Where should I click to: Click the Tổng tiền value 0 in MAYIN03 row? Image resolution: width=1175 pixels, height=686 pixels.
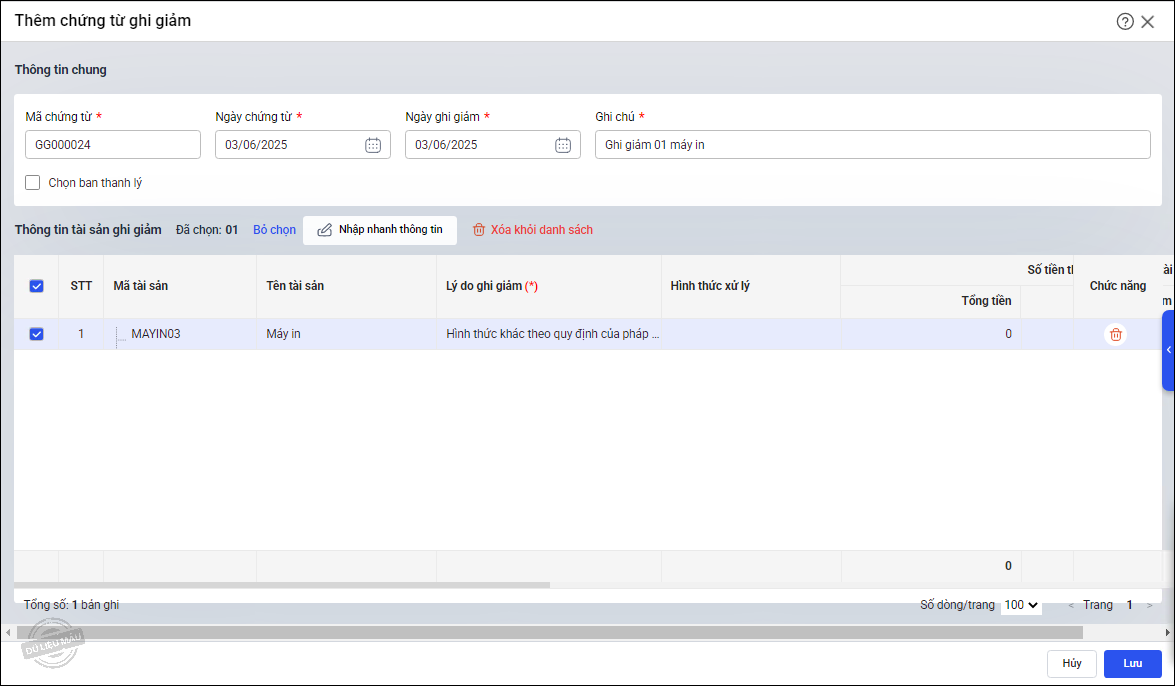pos(931,334)
